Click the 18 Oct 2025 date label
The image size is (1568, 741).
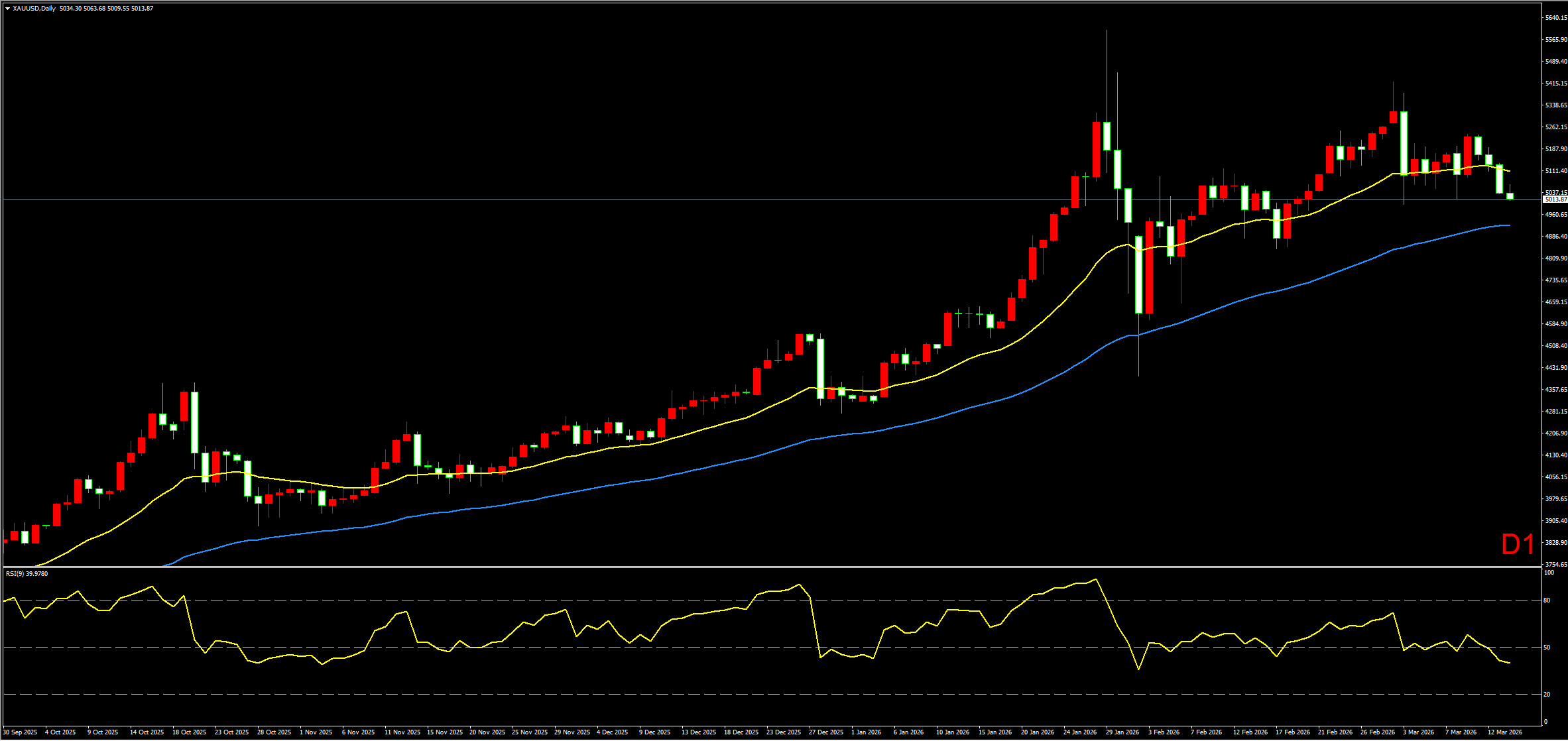click(x=190, y=732)
